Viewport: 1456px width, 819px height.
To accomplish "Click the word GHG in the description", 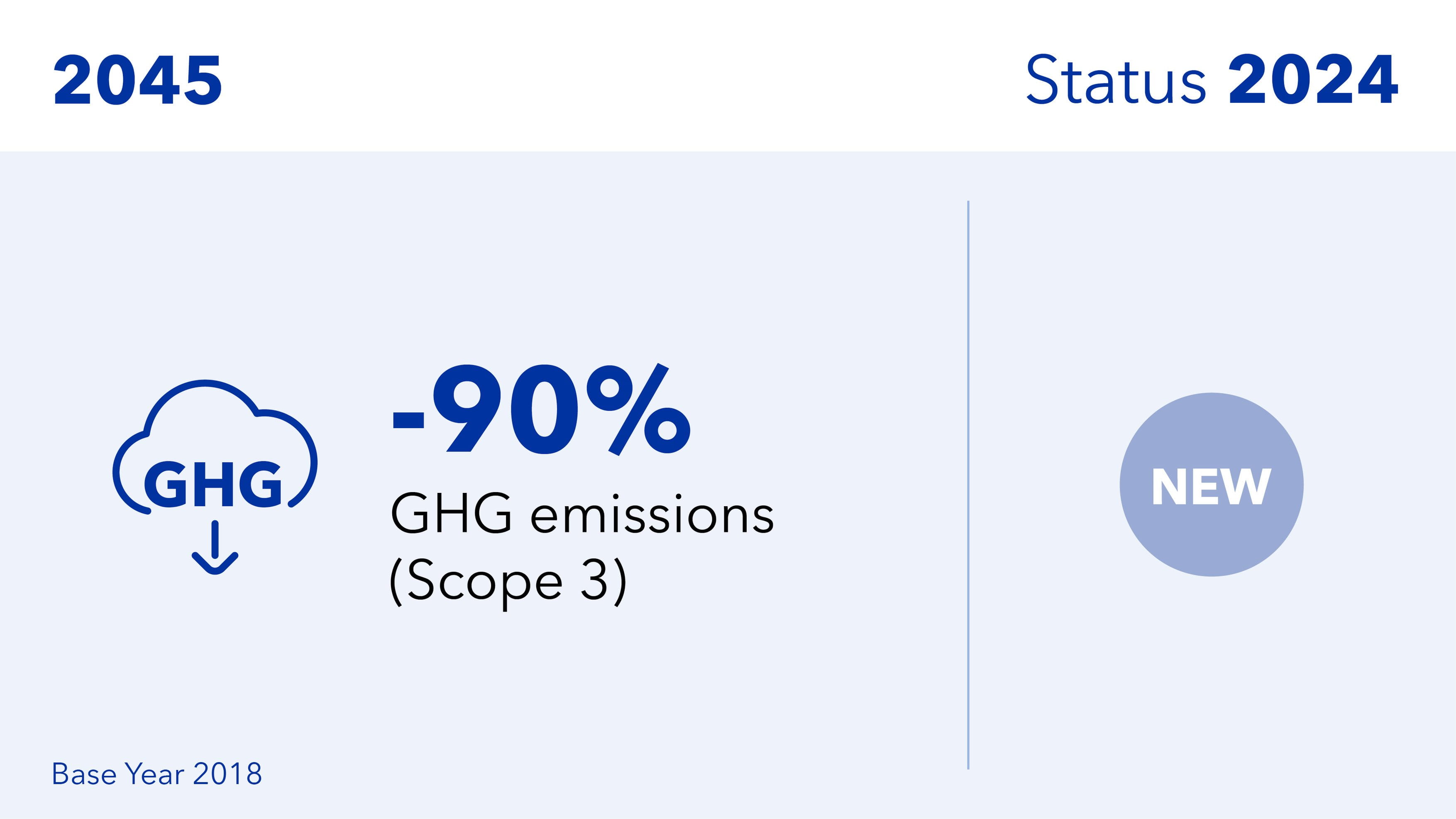I will pyautogui.click(x=451, y=514).
